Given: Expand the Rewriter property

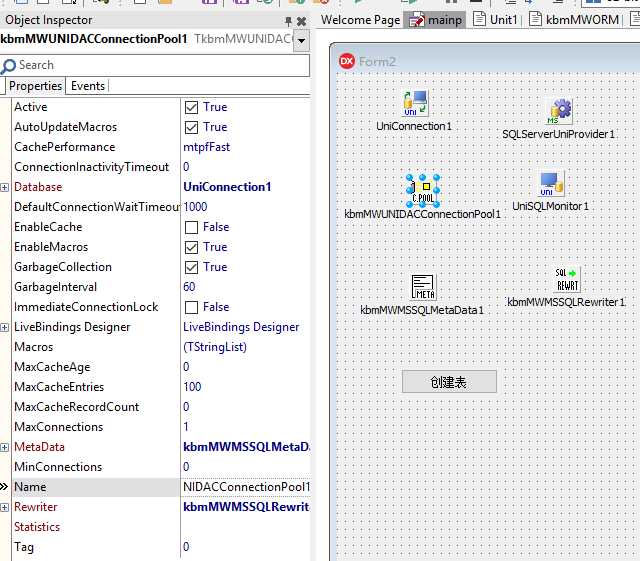Looking at the screenshot, I should (4, 508).
